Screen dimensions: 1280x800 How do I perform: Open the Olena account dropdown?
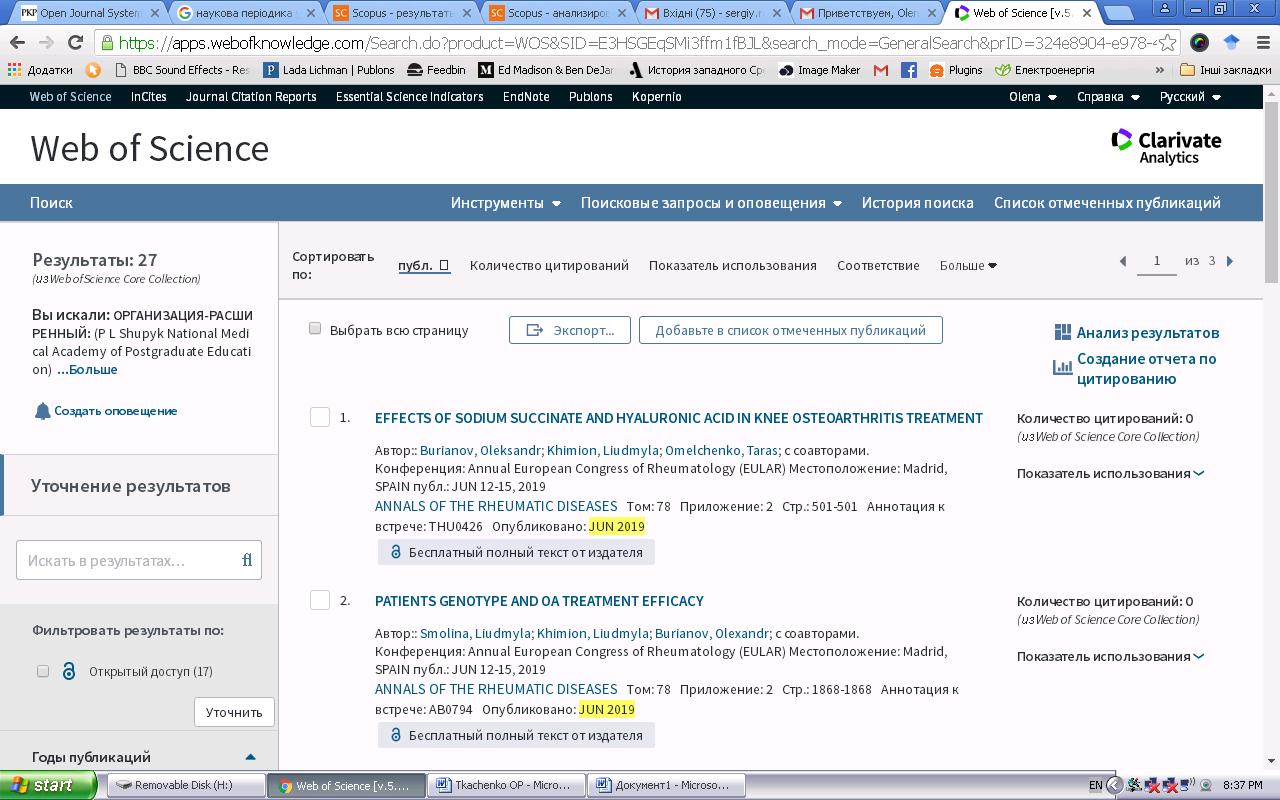pos(1032,97)
